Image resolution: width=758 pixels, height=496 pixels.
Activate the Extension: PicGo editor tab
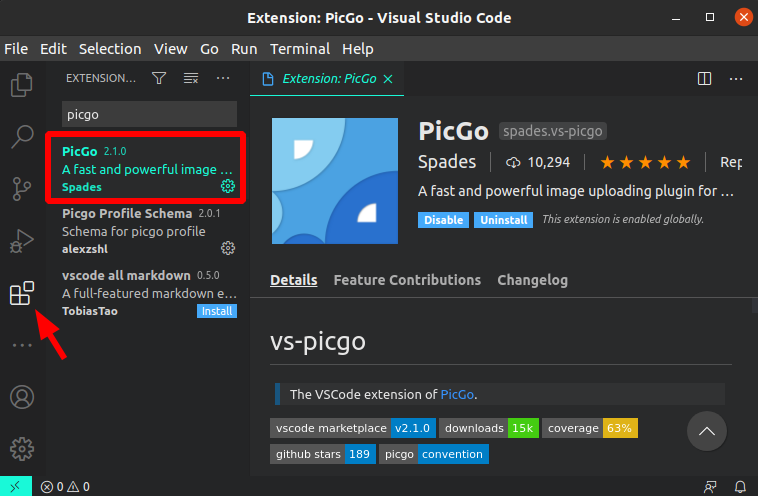coord(327,79)
